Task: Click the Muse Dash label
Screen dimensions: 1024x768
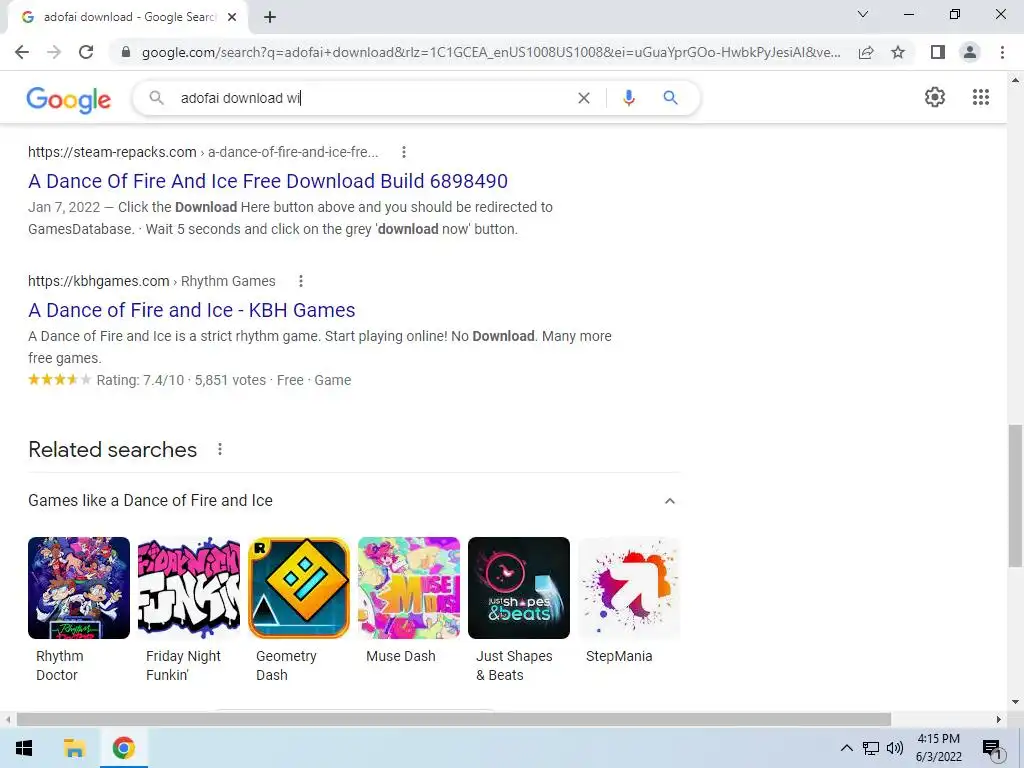Action: point(400,656)
